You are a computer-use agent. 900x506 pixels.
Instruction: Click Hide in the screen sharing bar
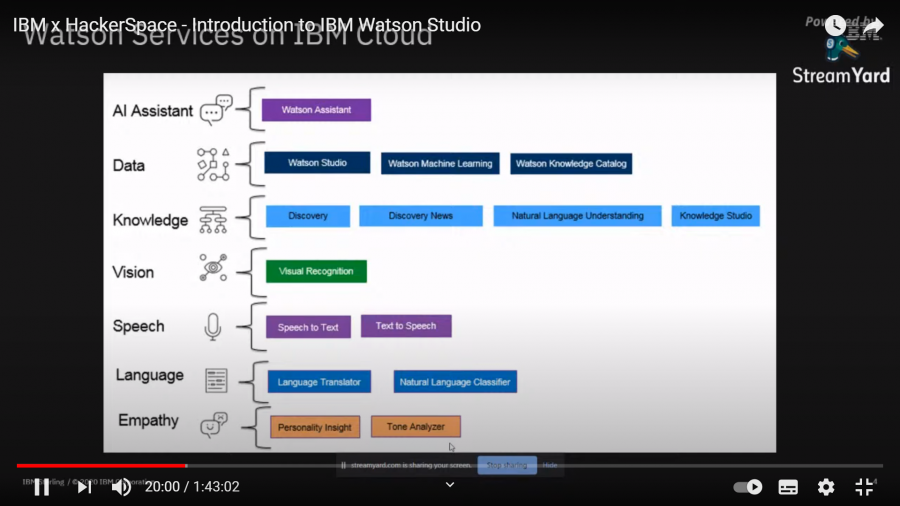(x=550, y=465)
